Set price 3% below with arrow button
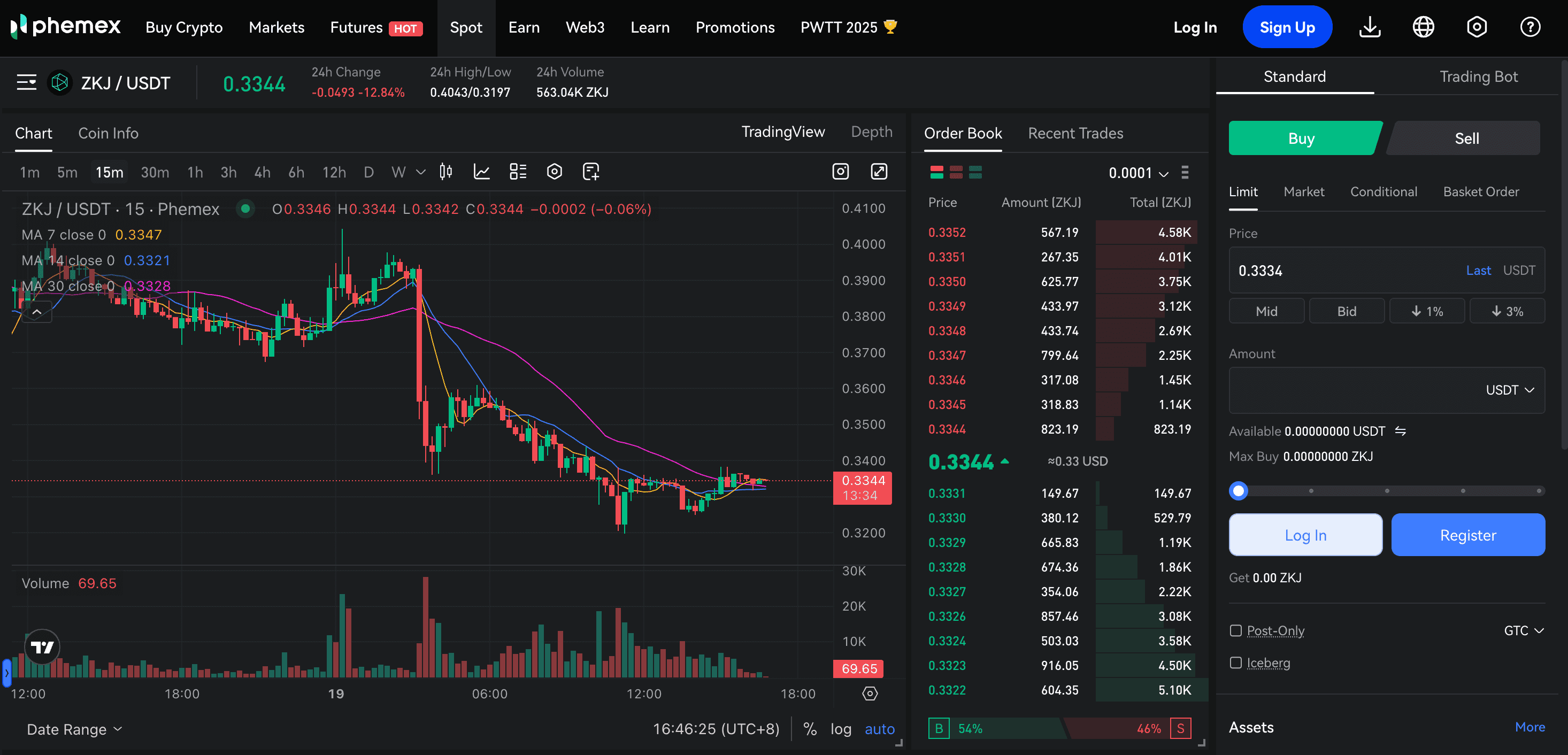This screenshot has width=1568, height=755. (1507, 311)
